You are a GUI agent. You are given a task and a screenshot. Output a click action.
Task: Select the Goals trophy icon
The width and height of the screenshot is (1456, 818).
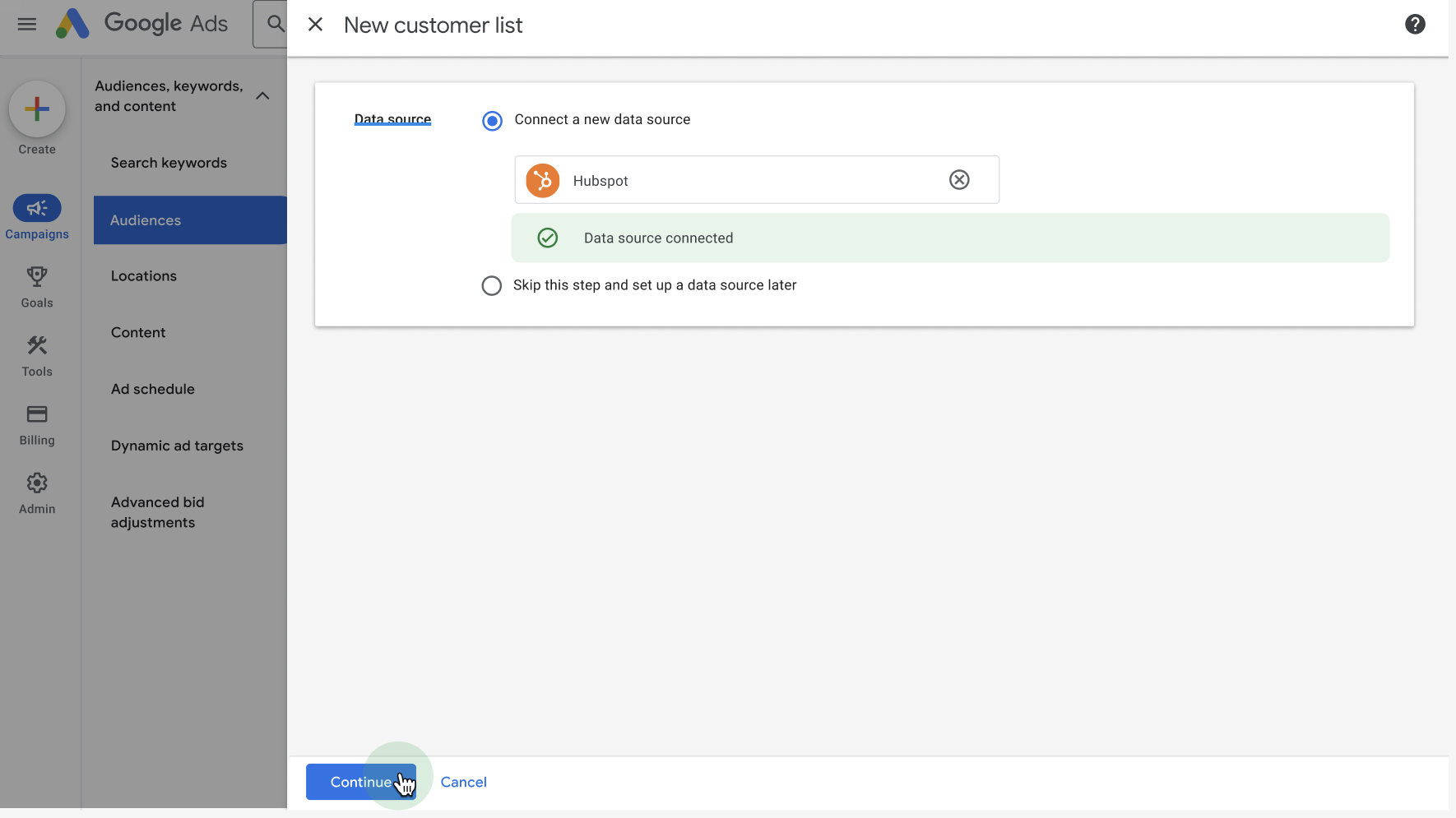[36, 277]
